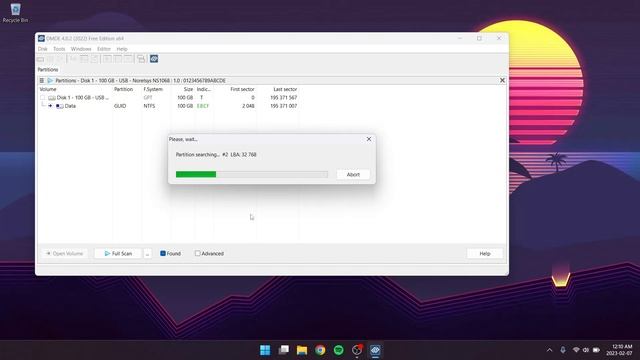Click the volume icon beside Data
The height and width of the screenshot is (360, 640).
(60, 106)
